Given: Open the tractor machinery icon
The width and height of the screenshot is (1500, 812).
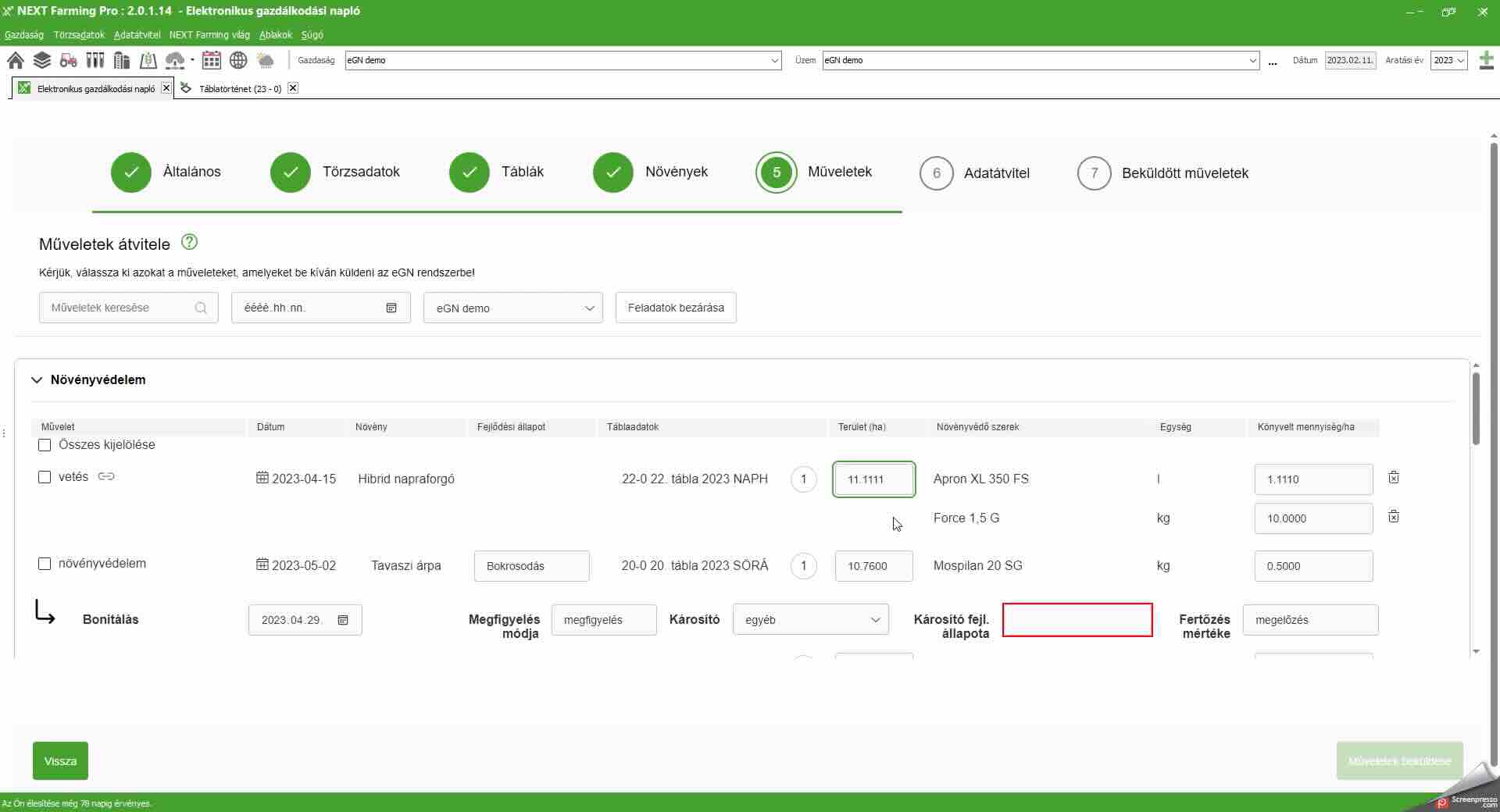Looking at the screenshot, I should (69, 60).
